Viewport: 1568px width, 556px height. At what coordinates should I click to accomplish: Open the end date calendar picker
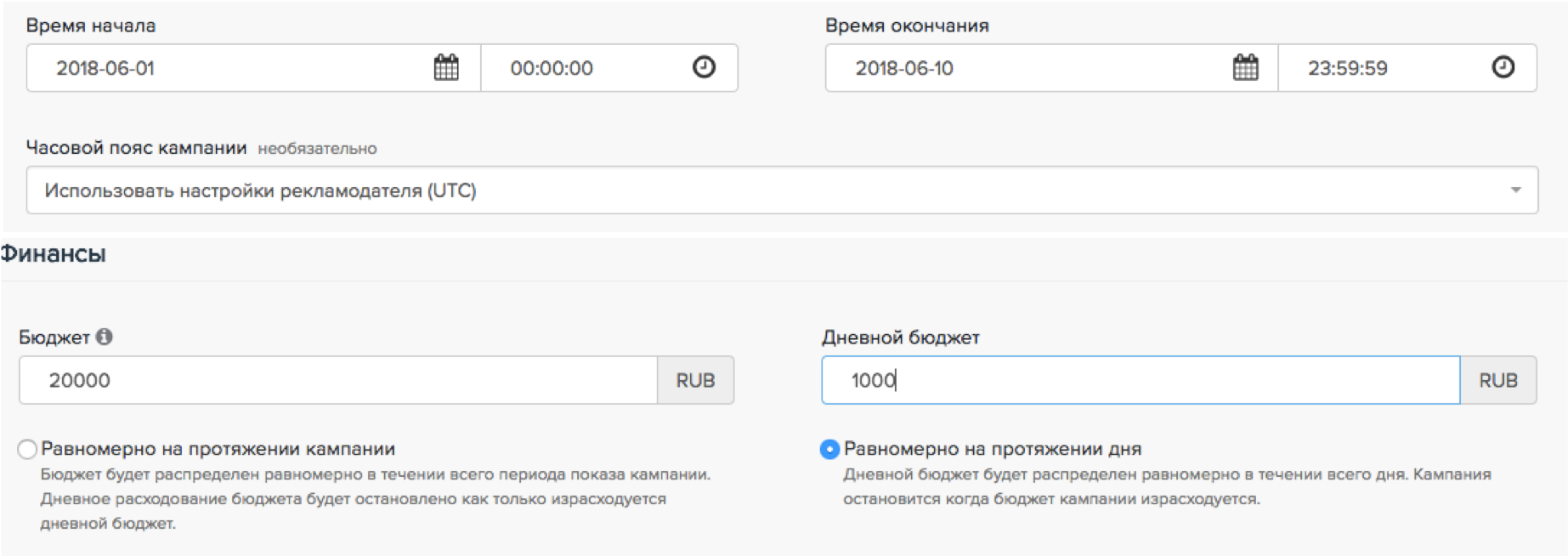tap(1245, 67)
